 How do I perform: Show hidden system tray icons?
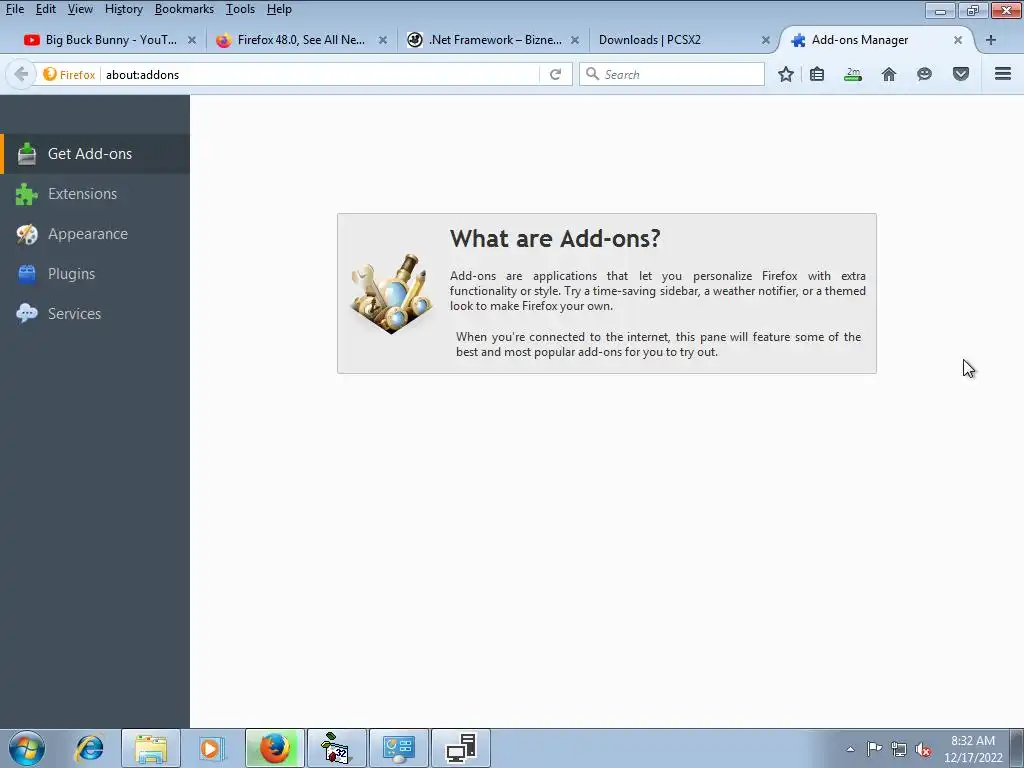(x=850, y=749)
